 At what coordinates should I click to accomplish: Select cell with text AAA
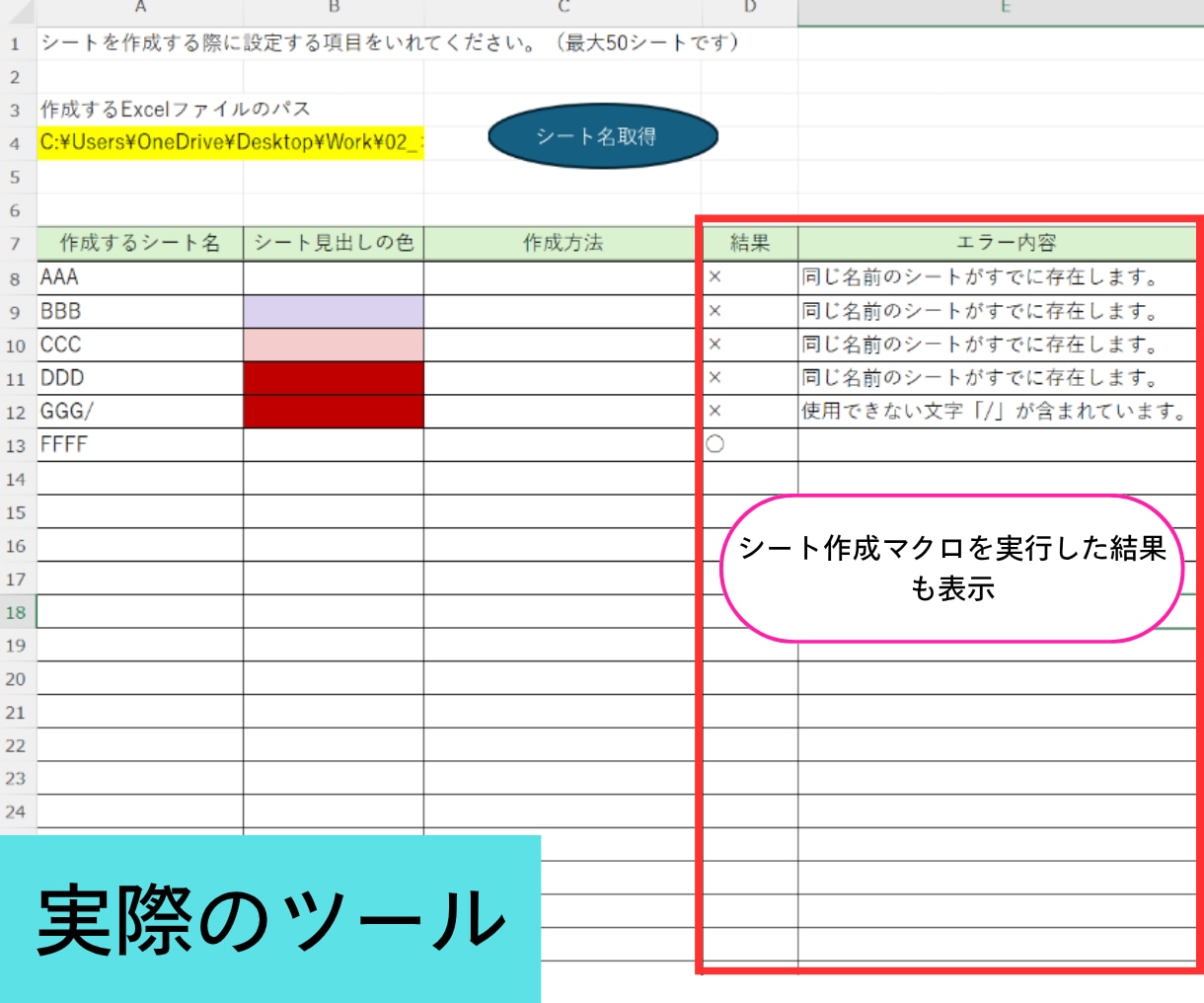pyautogui.click(x=140, y=277)
